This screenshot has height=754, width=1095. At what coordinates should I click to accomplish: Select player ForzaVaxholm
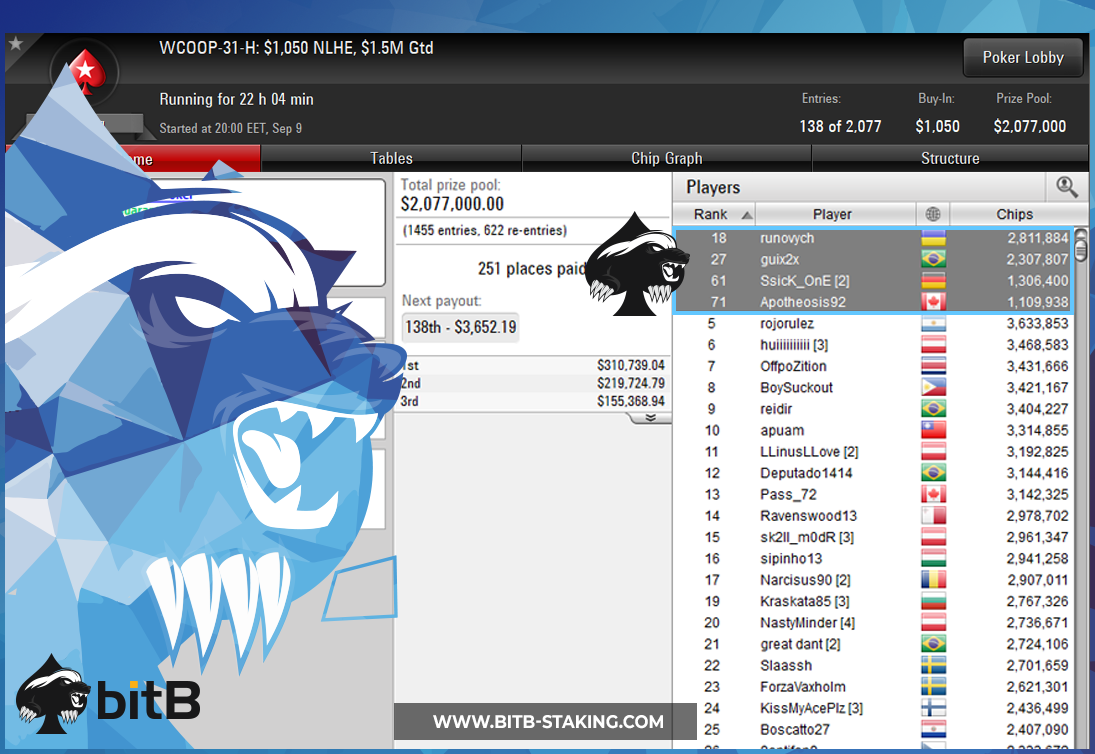point(874,687)
